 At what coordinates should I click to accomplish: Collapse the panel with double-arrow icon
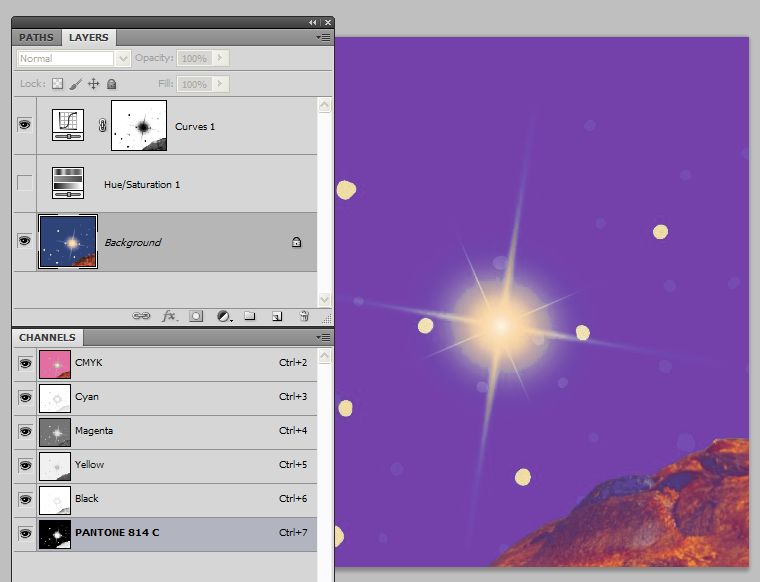coord(313,22)
